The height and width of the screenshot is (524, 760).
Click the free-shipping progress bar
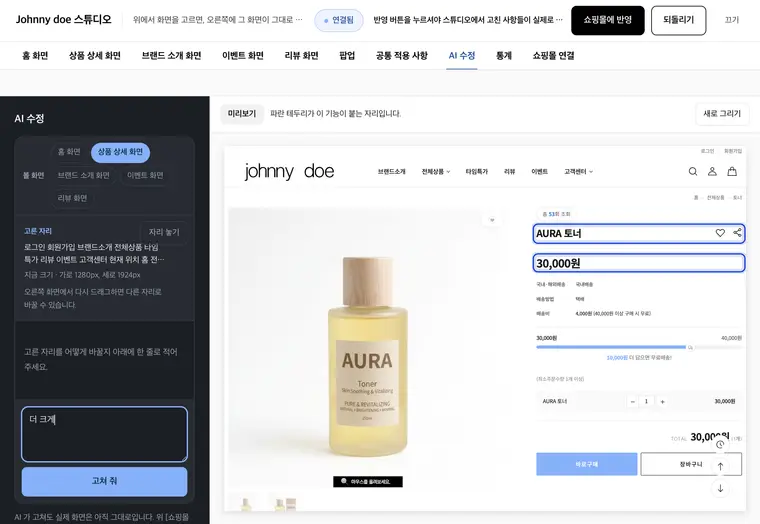[639, 347]
